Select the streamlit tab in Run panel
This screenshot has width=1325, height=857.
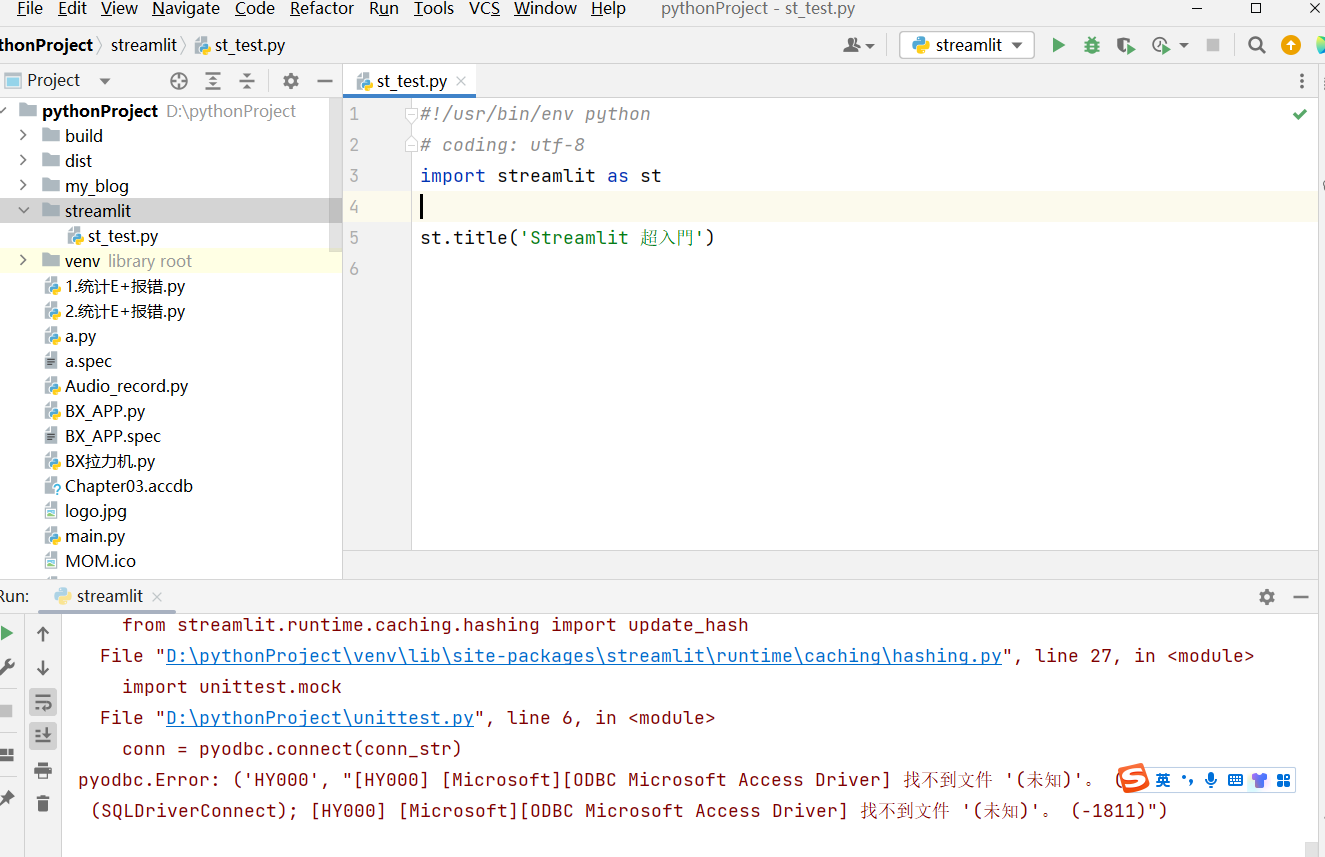coord(108,596)
